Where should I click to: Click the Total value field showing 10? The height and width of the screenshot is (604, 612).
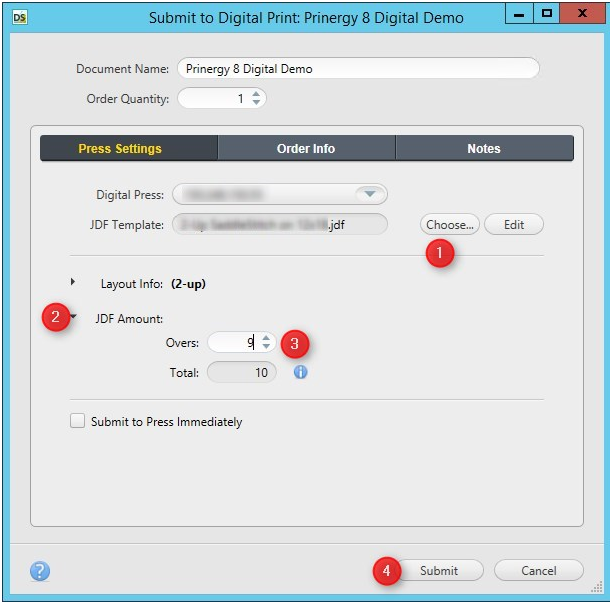[242, 372]
